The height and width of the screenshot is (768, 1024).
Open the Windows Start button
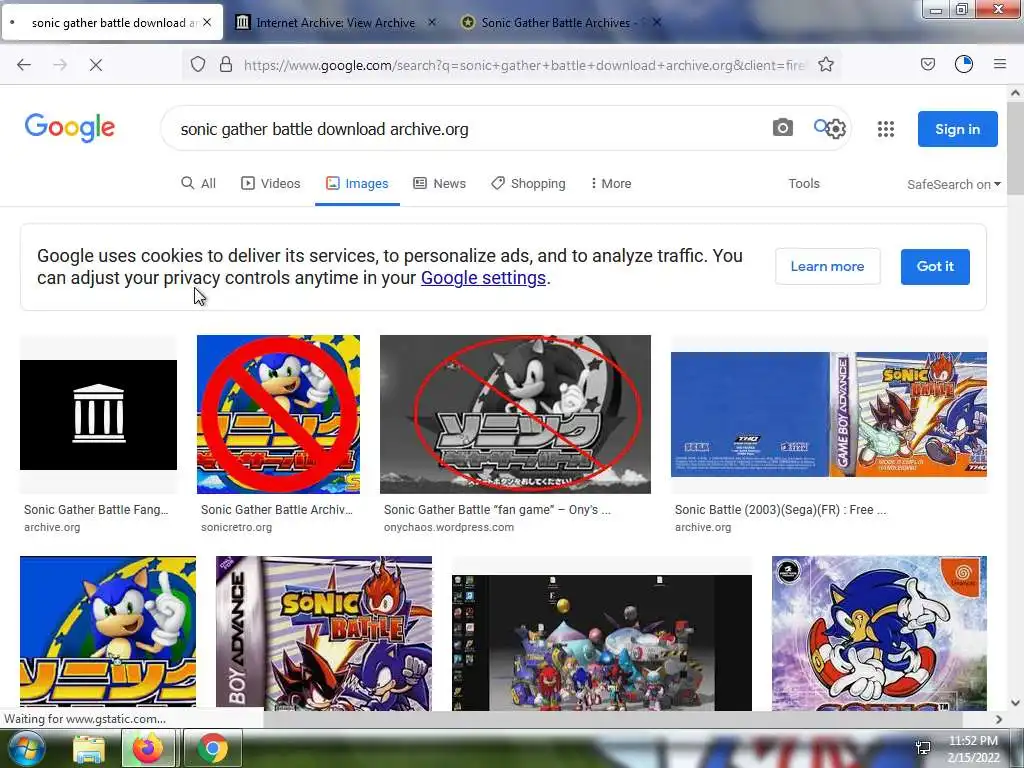25,748
